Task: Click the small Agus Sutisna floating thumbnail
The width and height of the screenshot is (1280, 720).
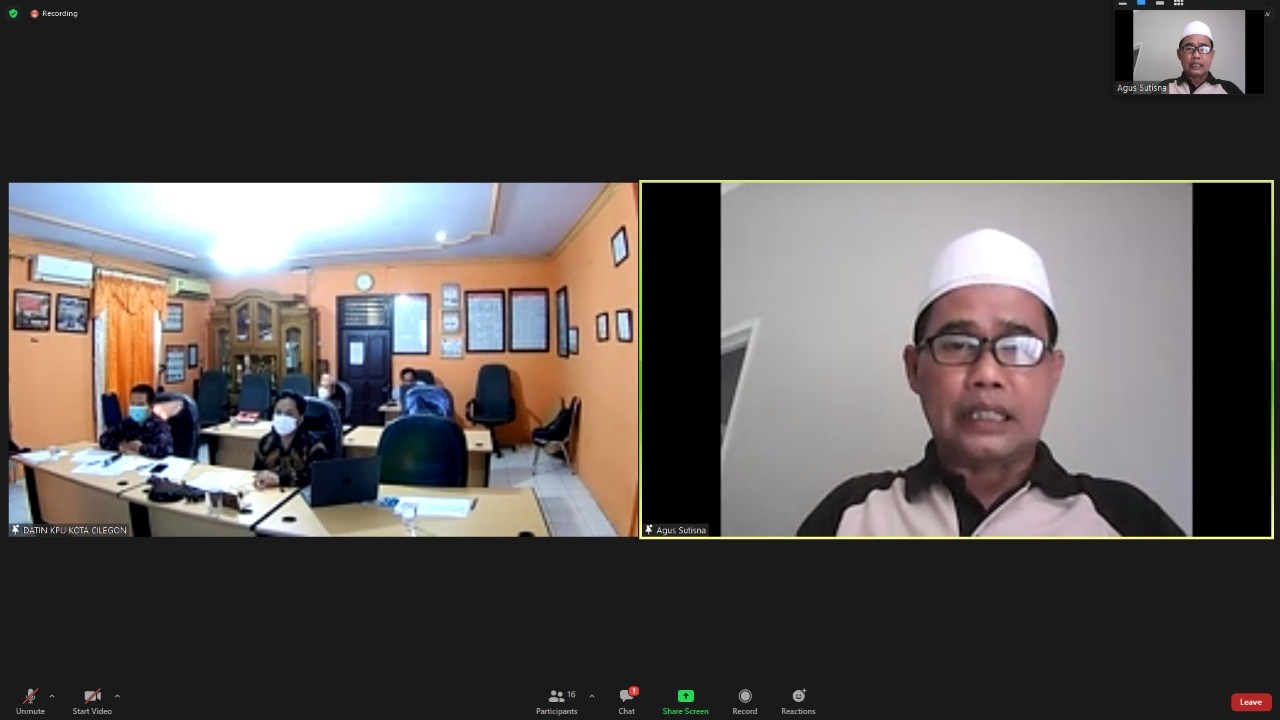Action: click(x=1188, y=50)
